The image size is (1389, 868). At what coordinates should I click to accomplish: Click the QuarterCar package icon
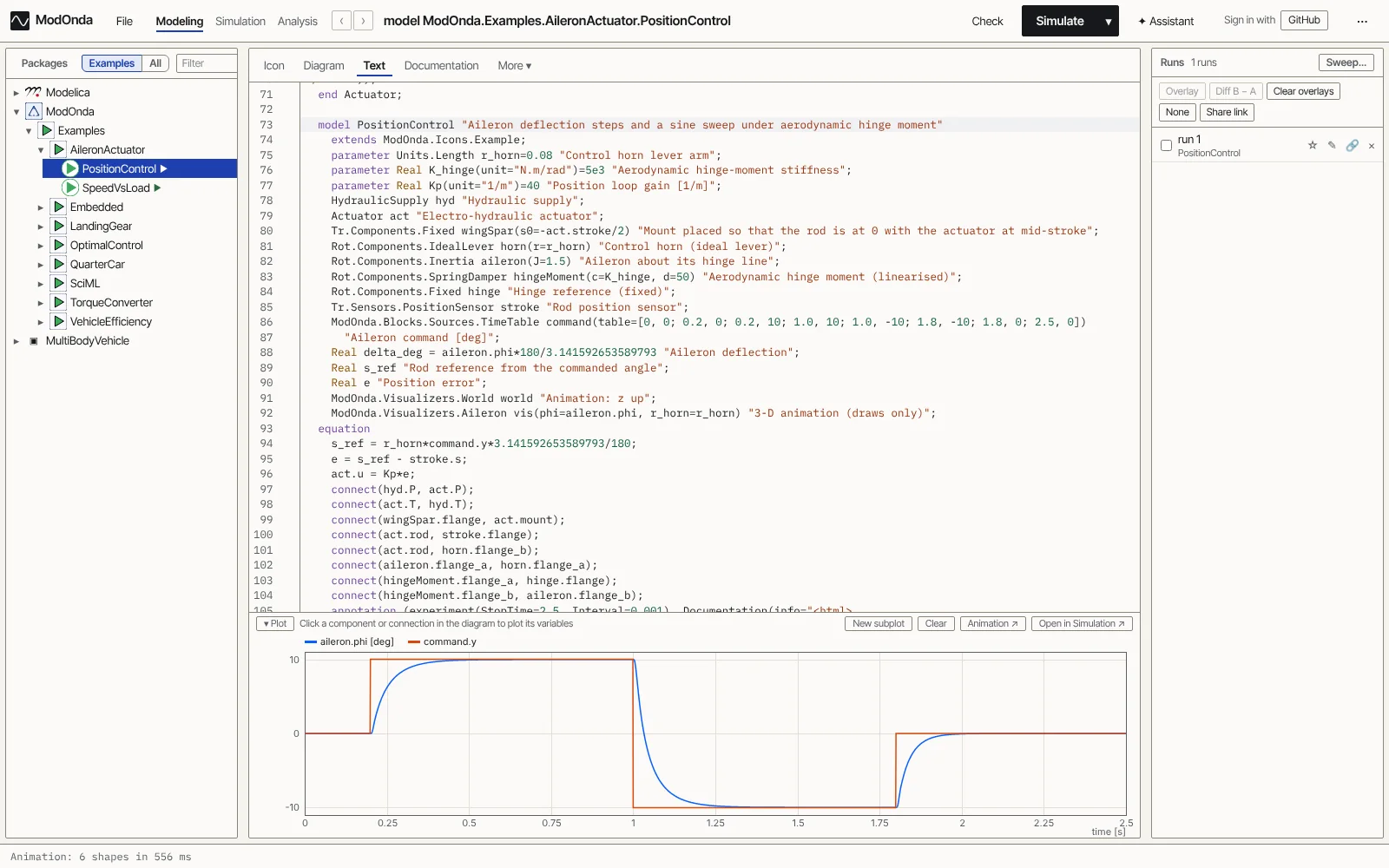58,264
